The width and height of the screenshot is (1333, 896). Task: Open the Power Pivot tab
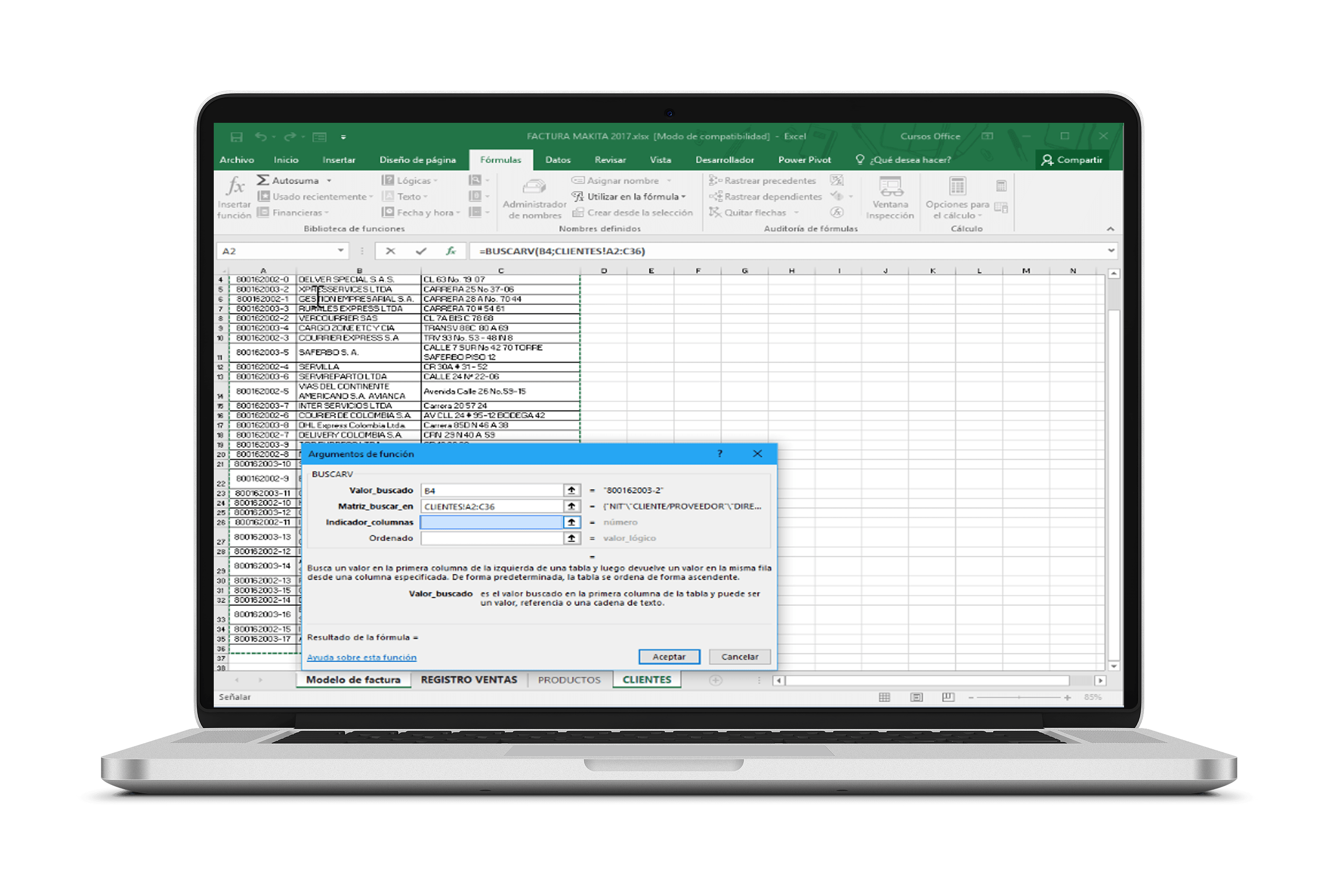[x=804, y=160]
